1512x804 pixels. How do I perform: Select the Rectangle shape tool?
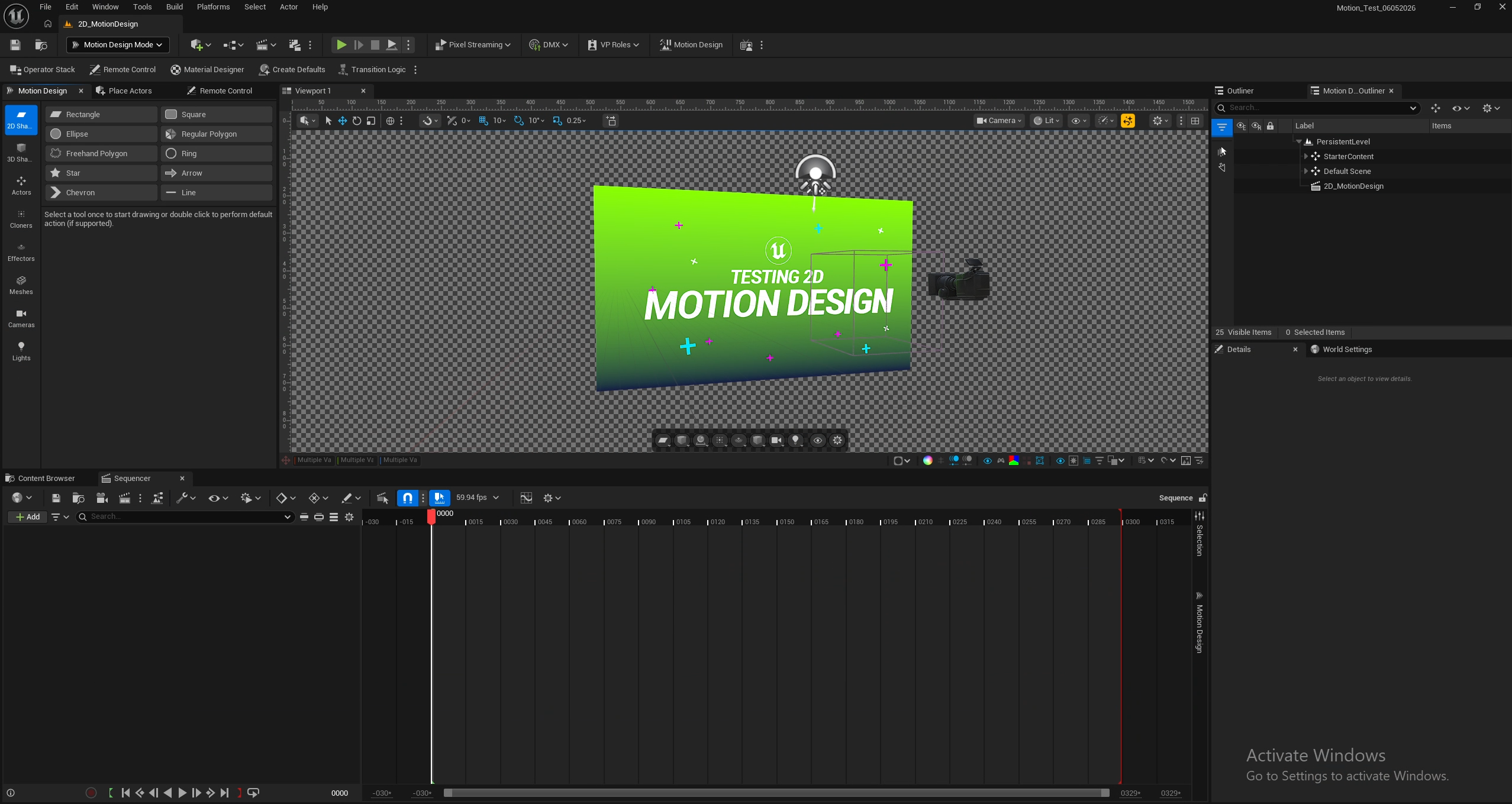(101, 114)
